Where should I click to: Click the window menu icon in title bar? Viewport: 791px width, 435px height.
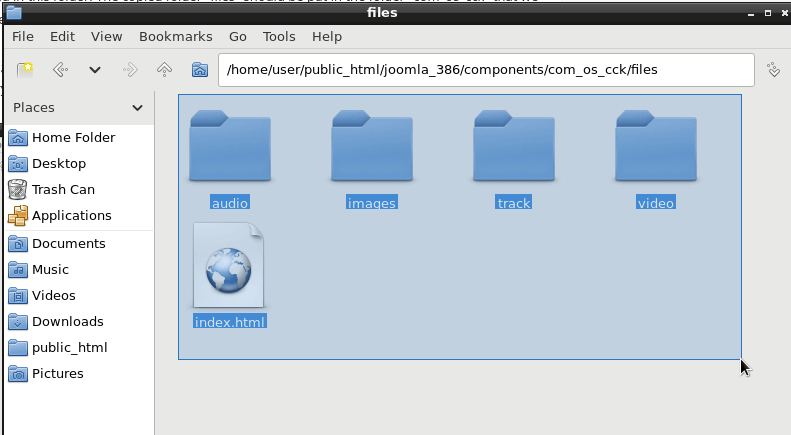[x=14, y=13]
